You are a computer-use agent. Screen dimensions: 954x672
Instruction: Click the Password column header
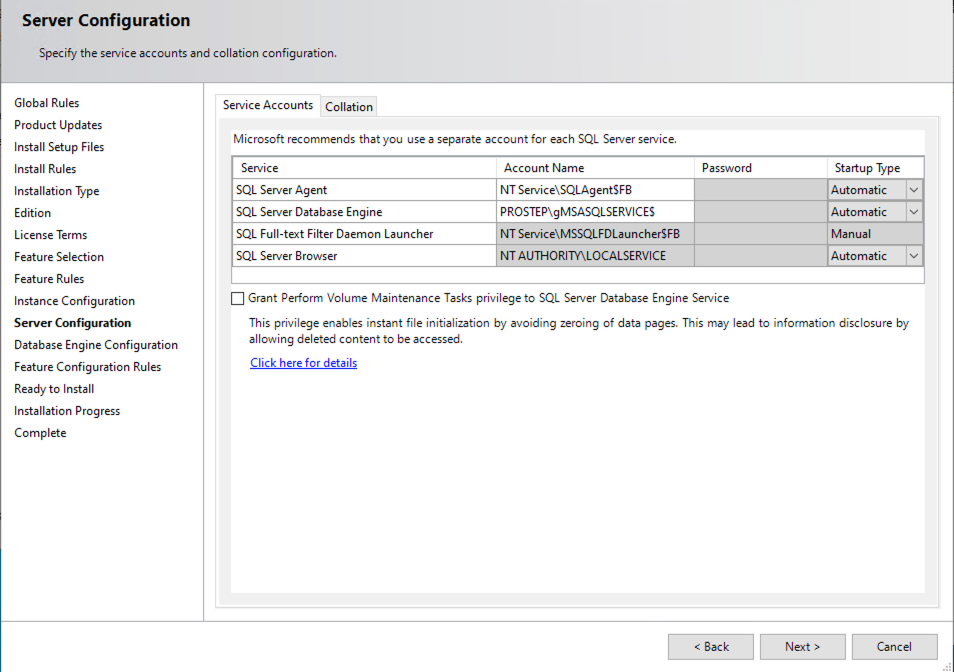pyautogui.click(x=761, y=168)
